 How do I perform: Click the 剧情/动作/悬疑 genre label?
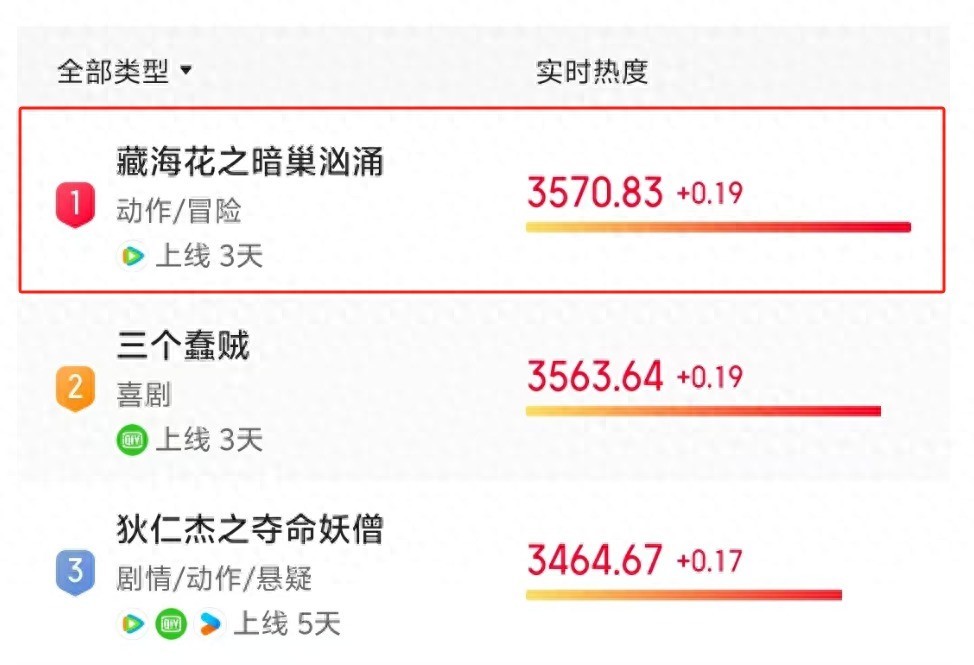214,579
